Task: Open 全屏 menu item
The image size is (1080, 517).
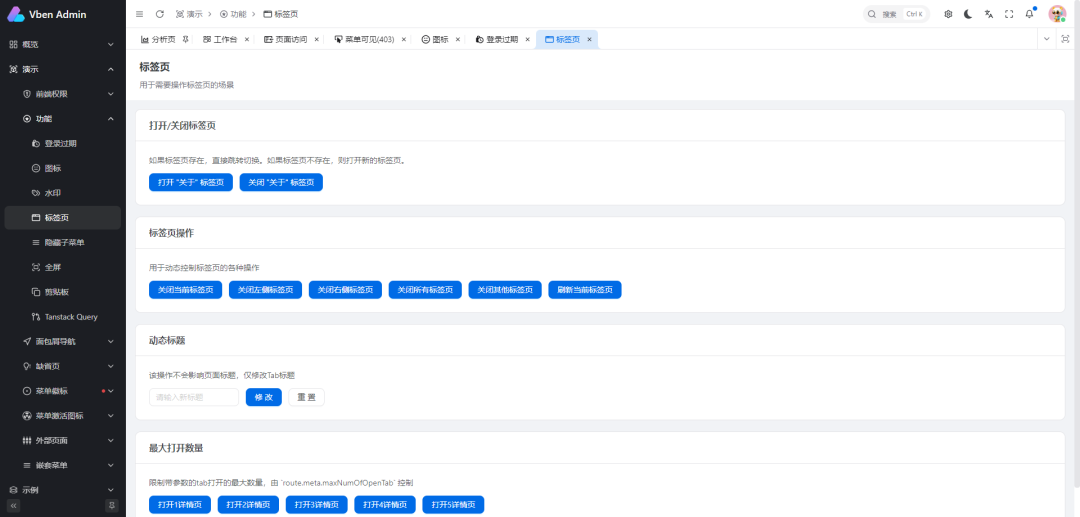Action: click(63, 267)
